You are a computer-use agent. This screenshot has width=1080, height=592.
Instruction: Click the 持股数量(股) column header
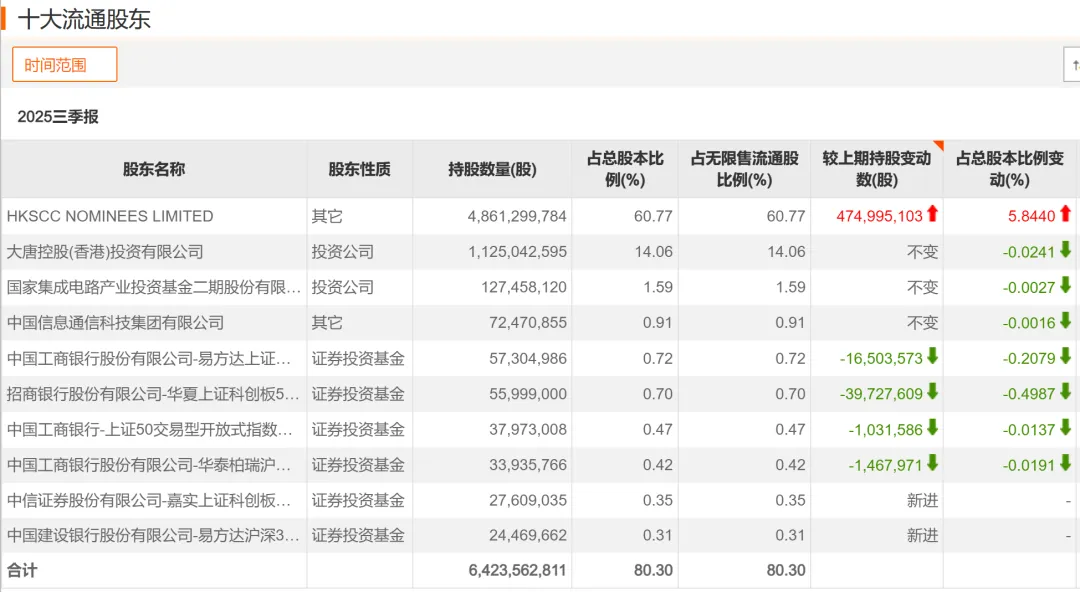(x=492, y=170)
